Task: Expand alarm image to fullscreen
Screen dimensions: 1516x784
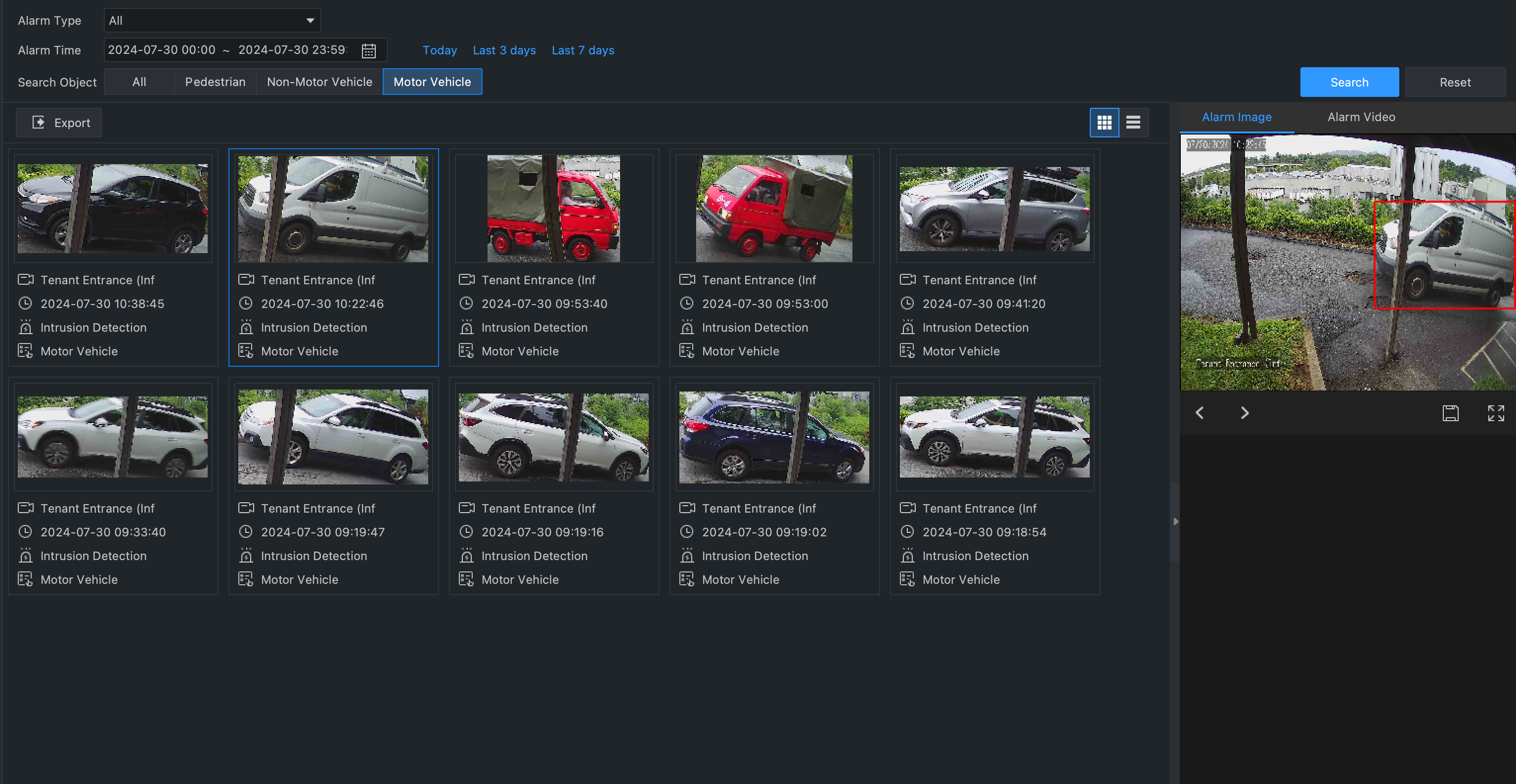Action: (x=1495, y=413)
